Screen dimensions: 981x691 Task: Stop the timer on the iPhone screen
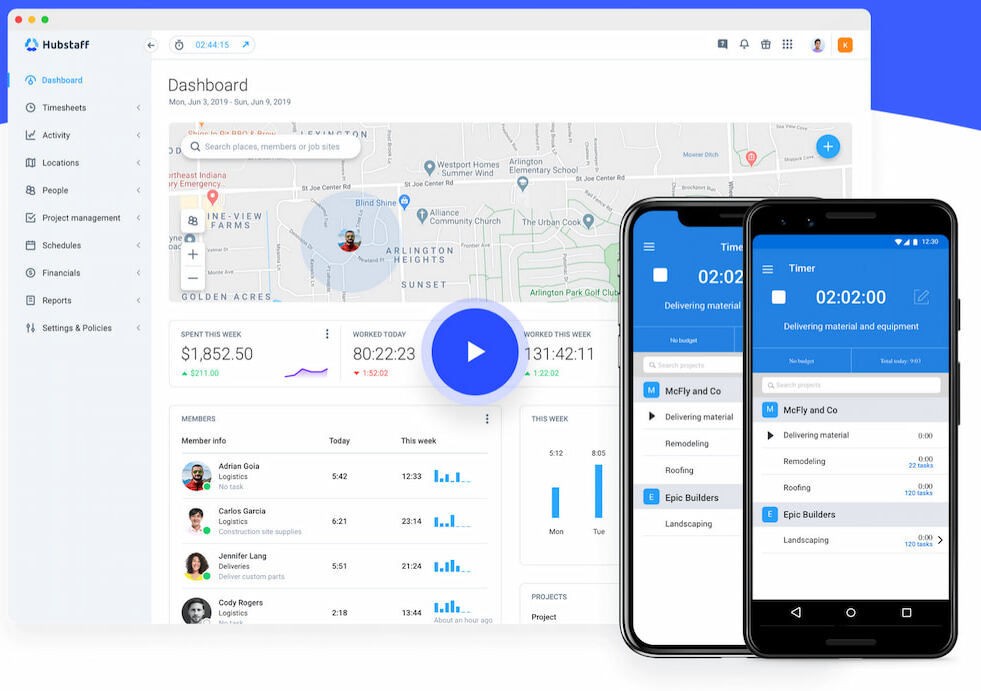pyautogui.click(x=660, y=275)
